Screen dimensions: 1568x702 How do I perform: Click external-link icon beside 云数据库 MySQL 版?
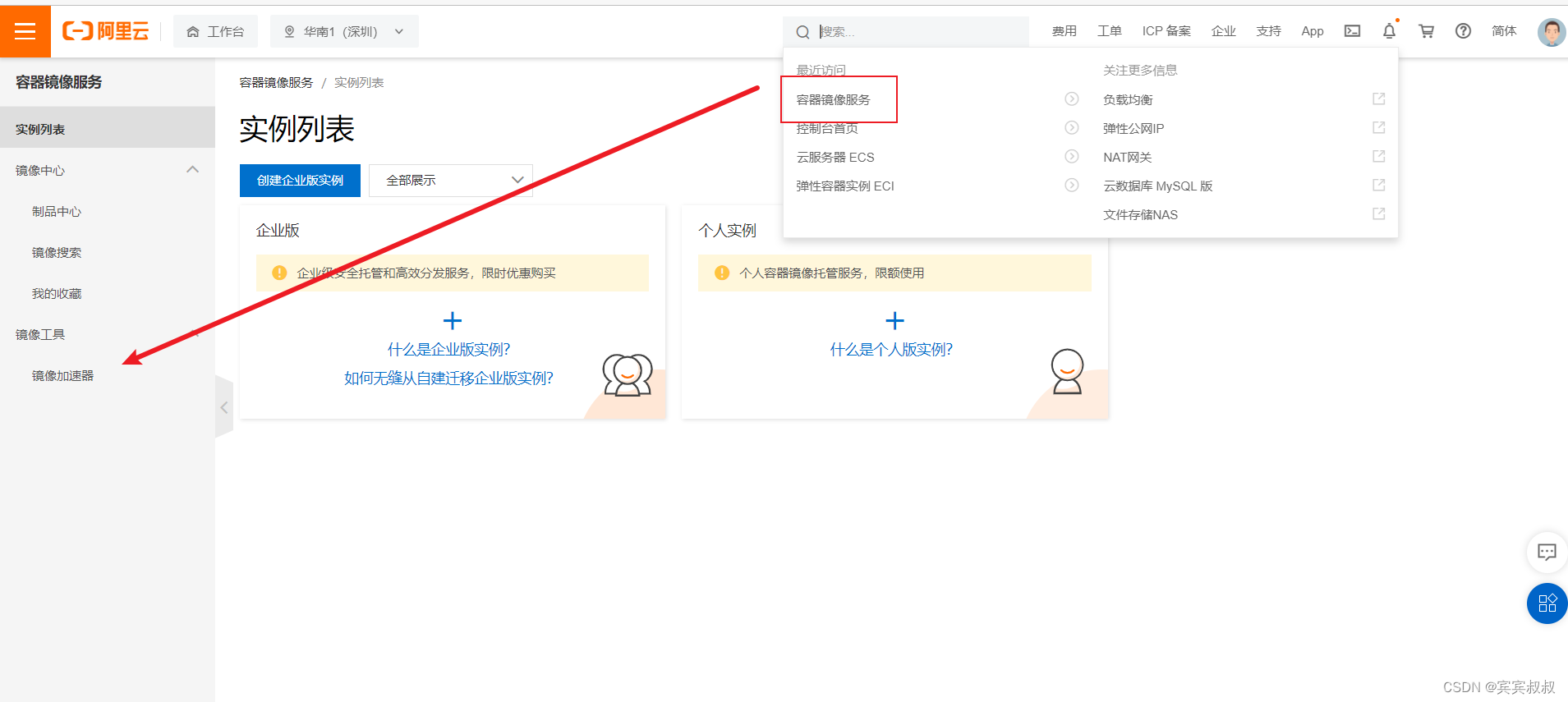pos(1379,185)
